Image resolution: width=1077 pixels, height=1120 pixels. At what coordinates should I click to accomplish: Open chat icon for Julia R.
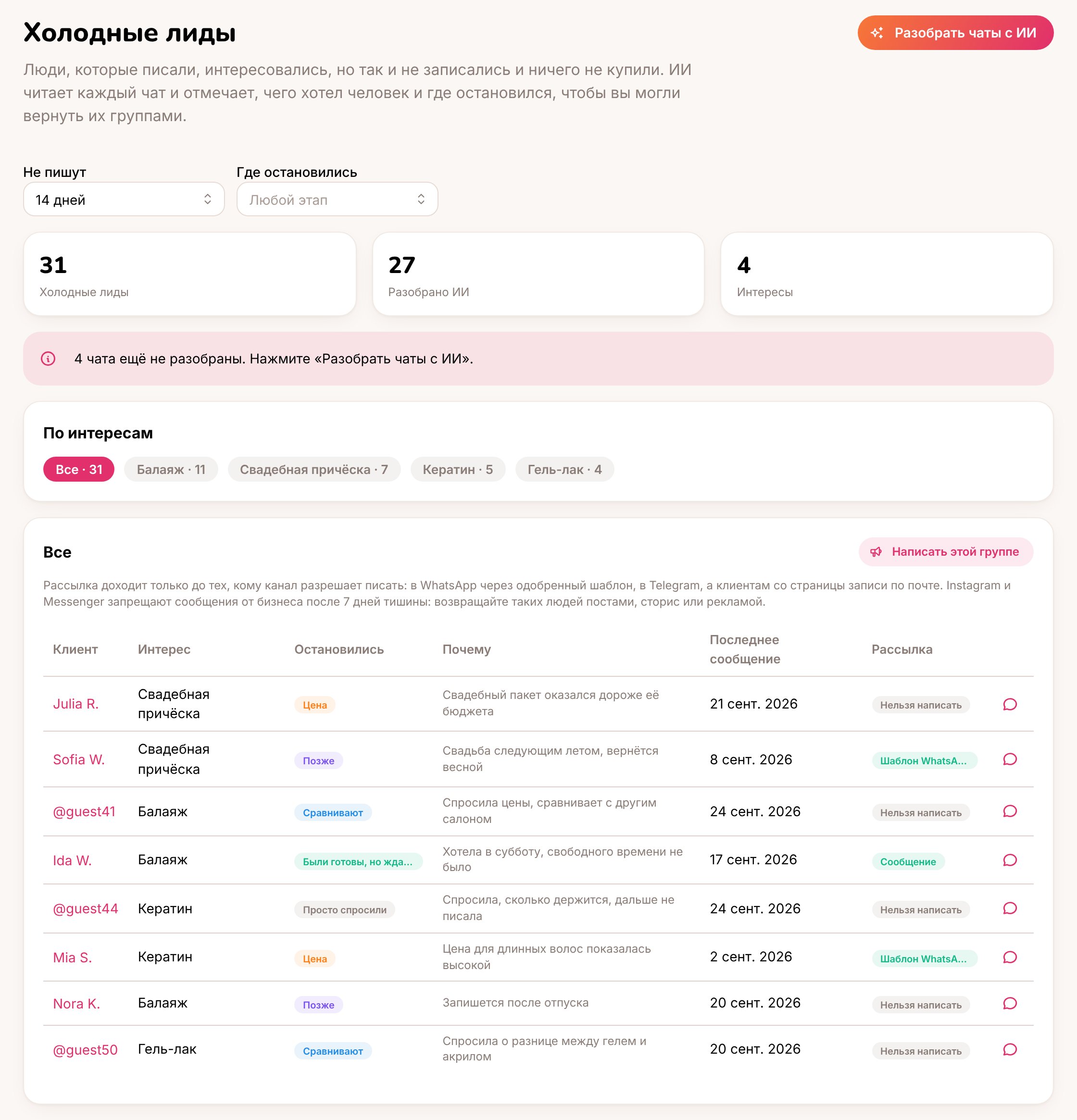click(1010, 704)
